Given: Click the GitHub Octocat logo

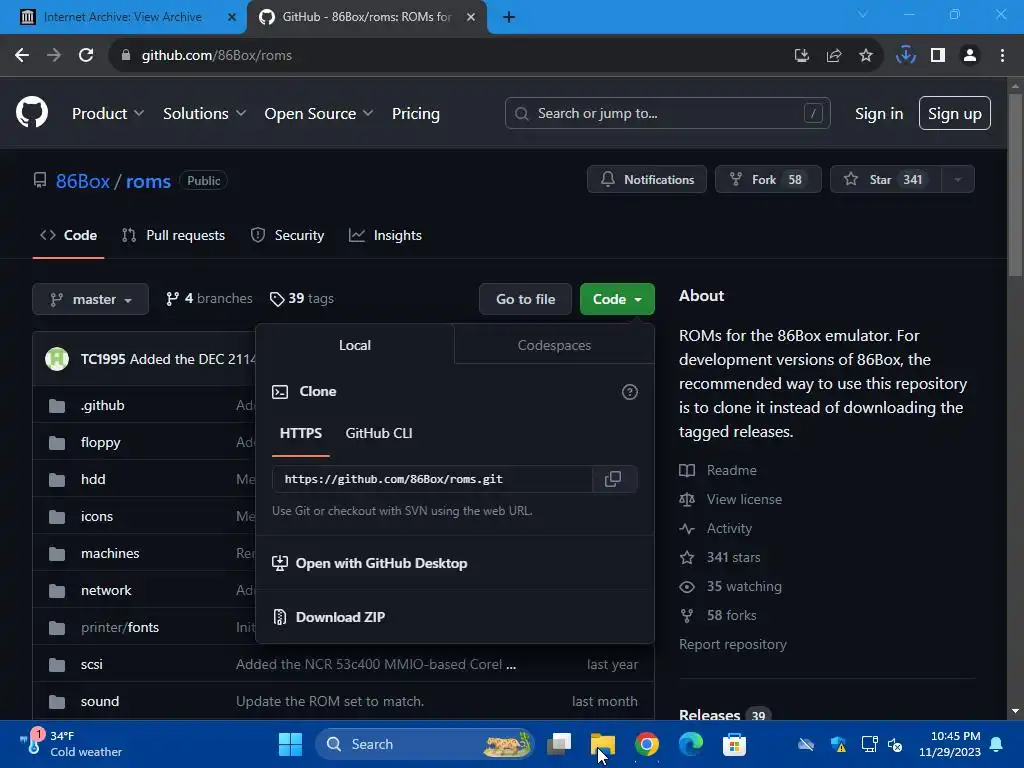Looking at the screenshot, I should click(32, 112).
